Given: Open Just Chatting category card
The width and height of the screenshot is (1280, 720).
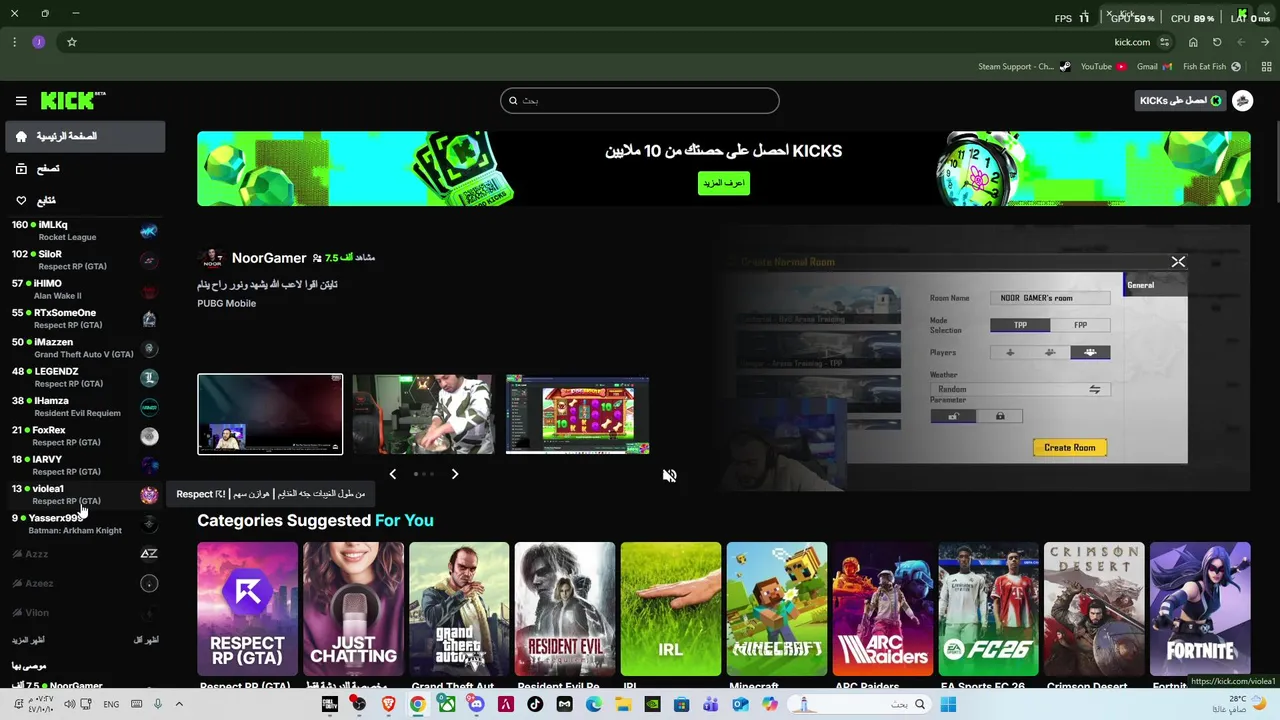Looking at the screenshot, I should 353,609.
